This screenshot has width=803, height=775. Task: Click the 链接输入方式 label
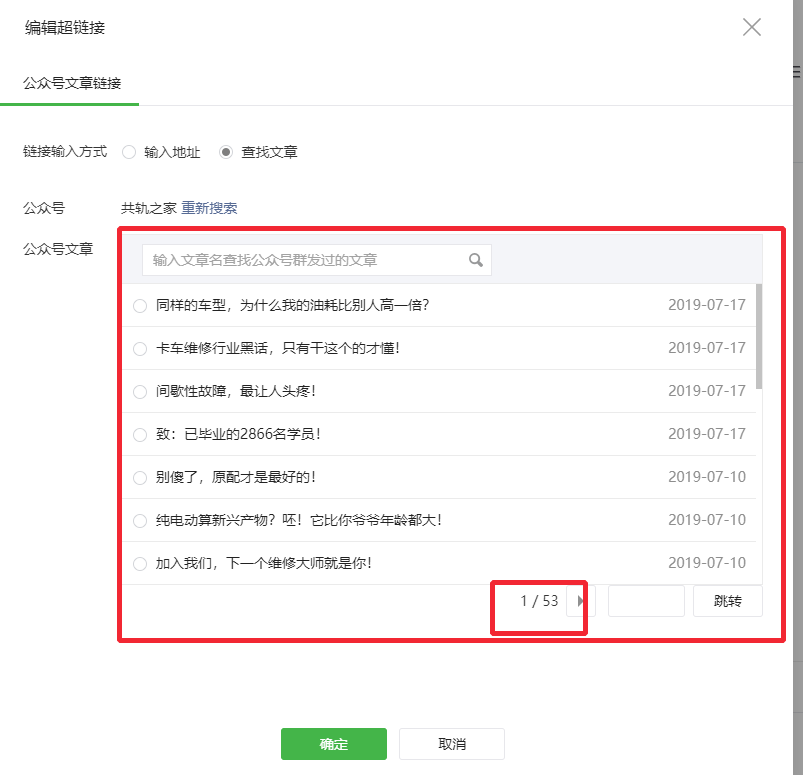[x=65, y=152]
